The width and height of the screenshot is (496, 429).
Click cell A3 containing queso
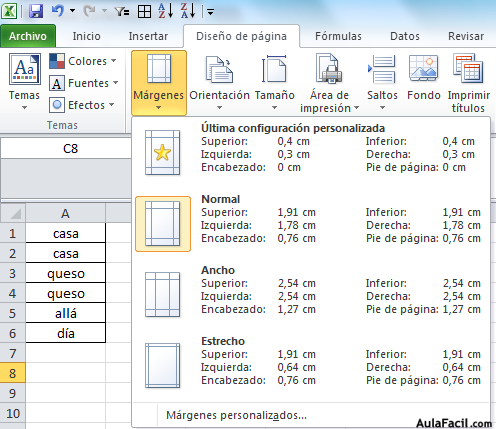click(x=66, y=273)
